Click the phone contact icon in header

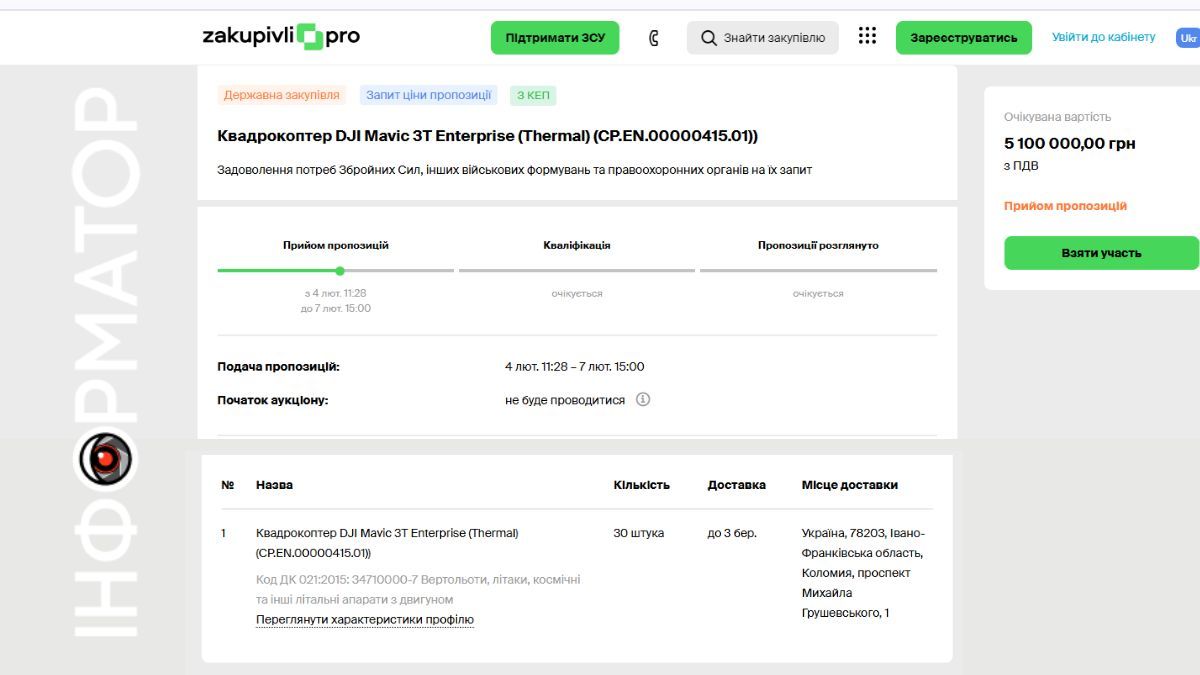click(x=654, y=38)
